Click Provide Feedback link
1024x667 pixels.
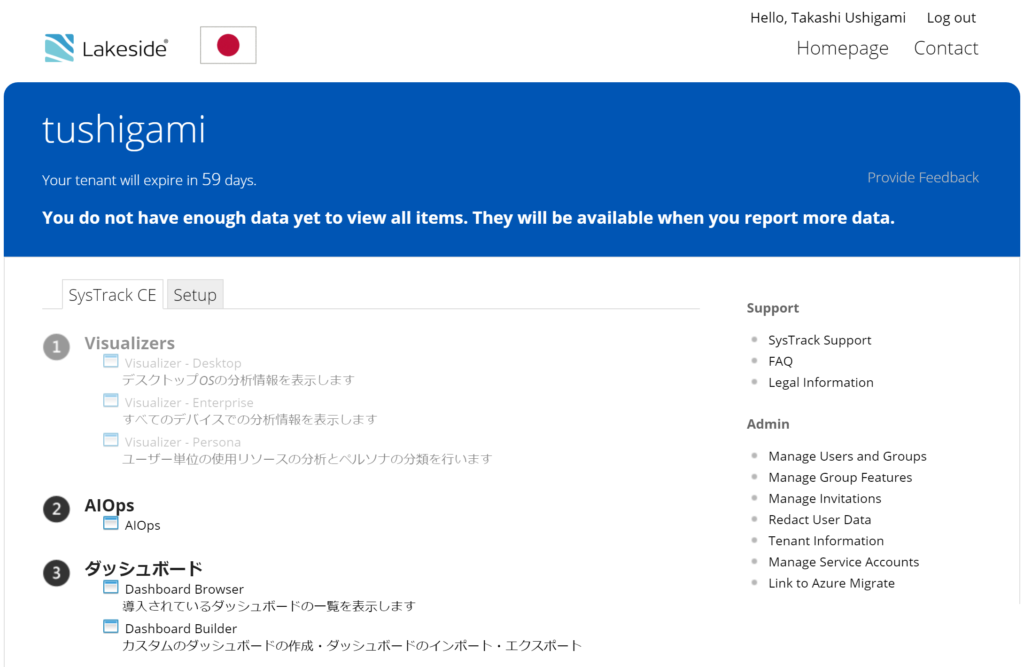coord(923,178)
